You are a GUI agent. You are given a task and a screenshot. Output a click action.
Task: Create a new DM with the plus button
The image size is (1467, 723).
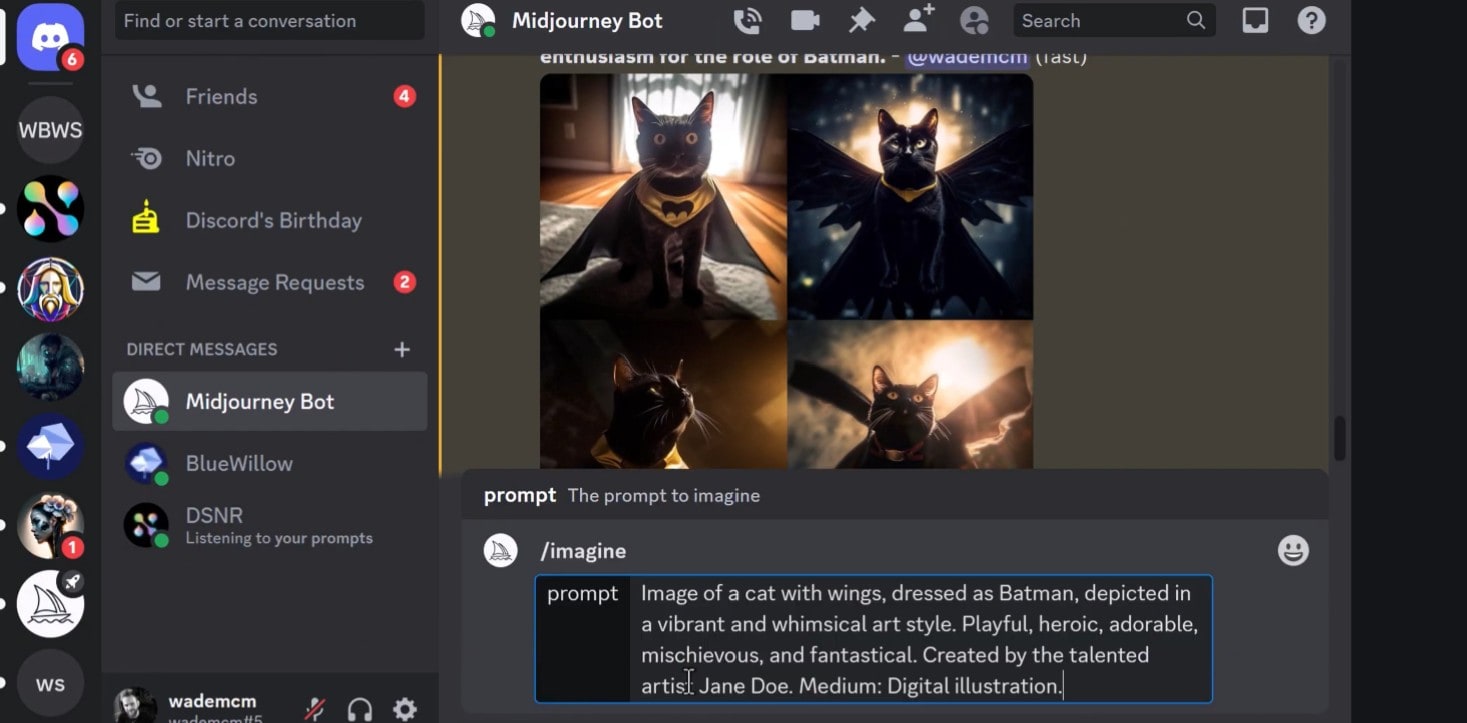tap(402, 349)
